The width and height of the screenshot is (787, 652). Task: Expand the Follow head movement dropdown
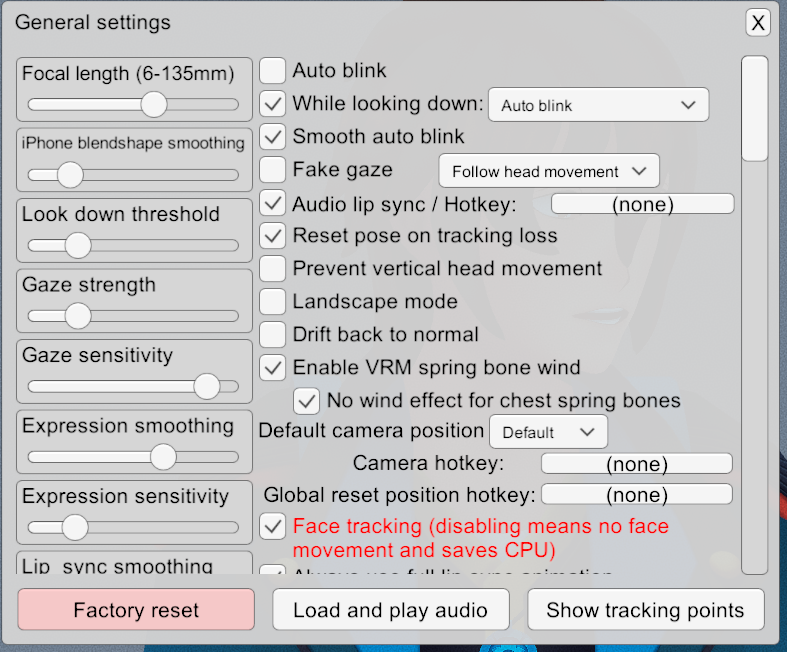549,172
